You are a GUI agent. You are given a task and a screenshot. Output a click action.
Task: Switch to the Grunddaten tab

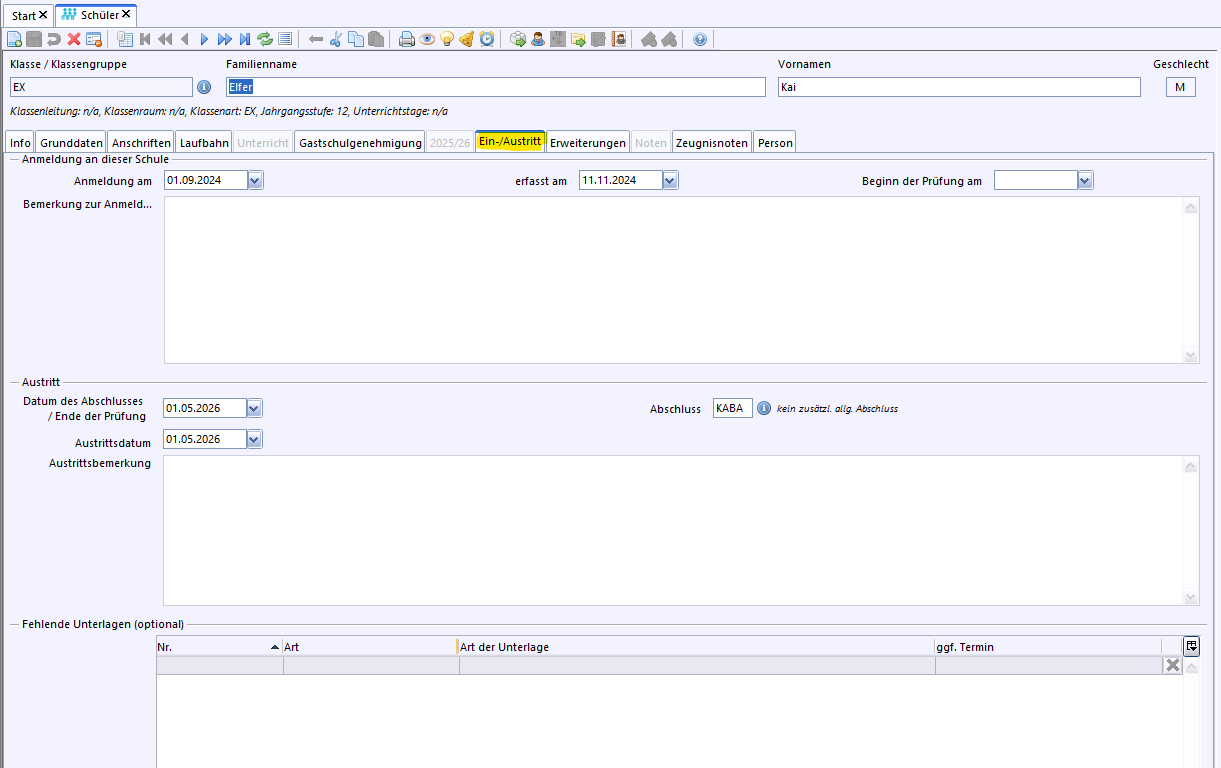point(71,143)
